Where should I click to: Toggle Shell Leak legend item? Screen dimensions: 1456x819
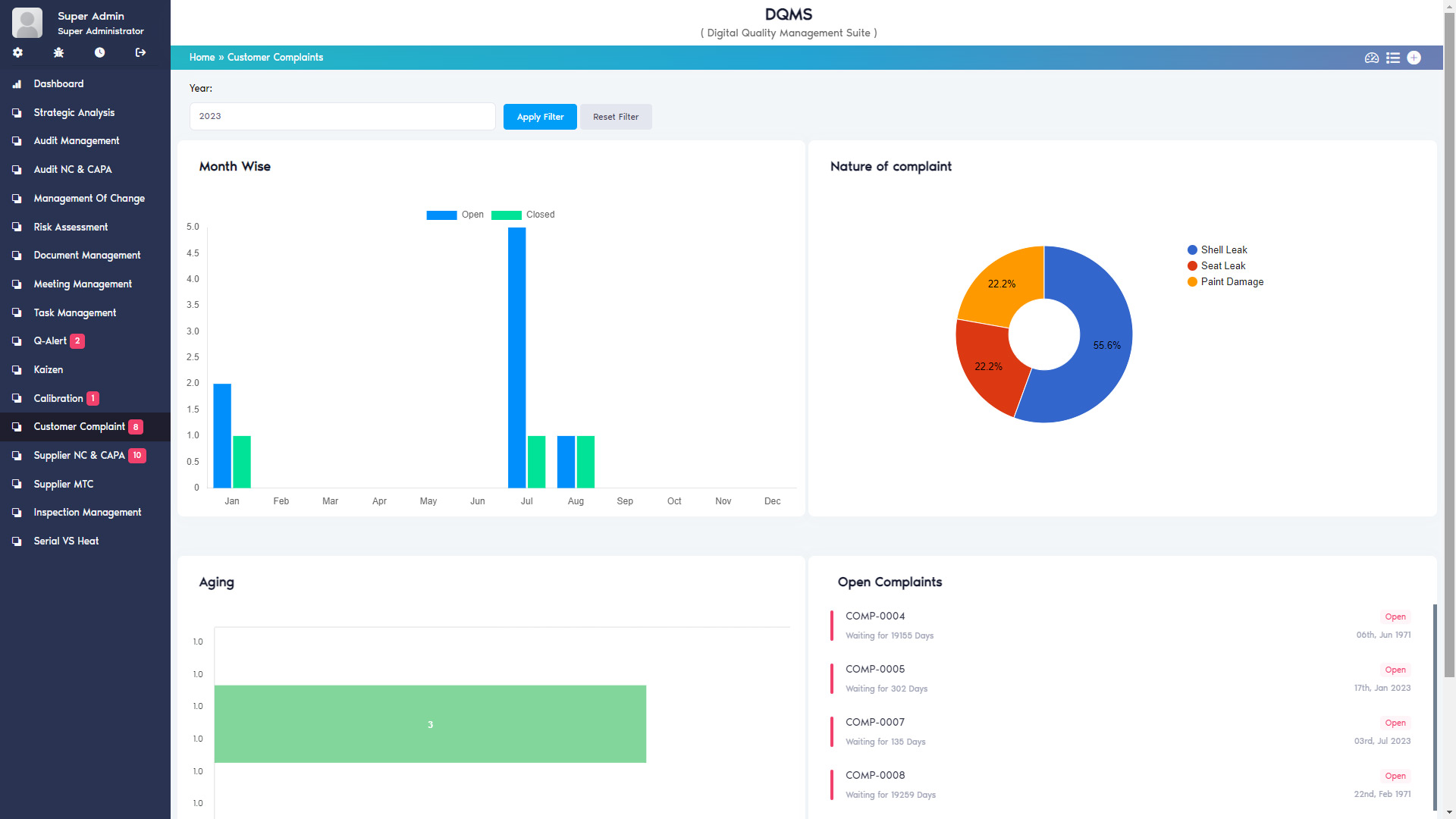1217,249
